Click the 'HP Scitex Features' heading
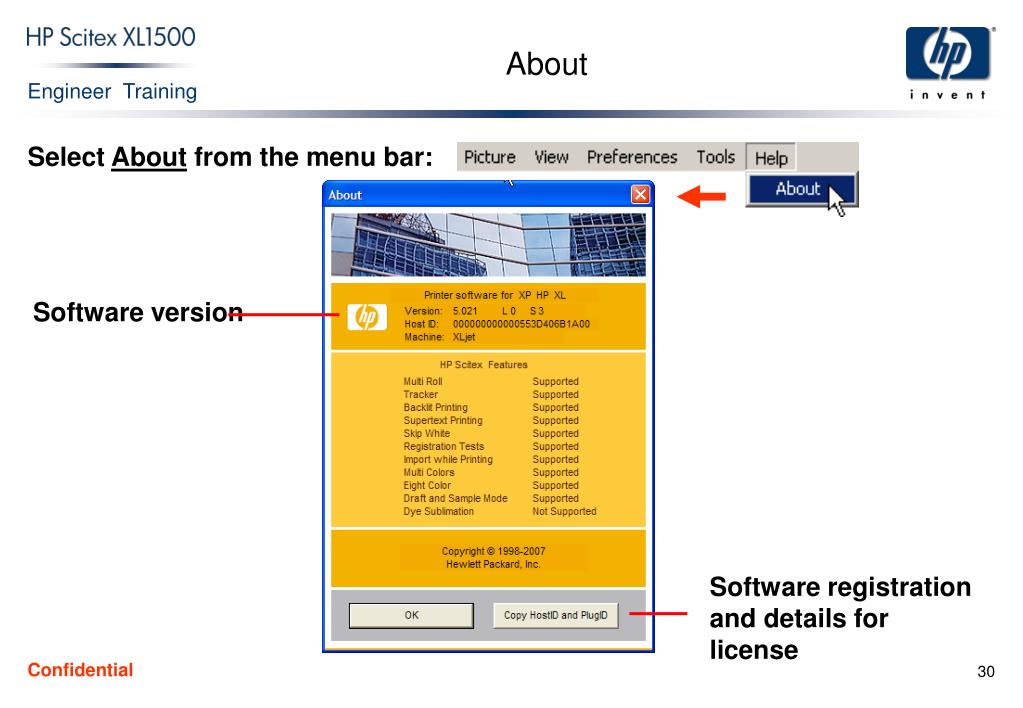The width and height of the screenshot is (1023, 708). [483, 365]
